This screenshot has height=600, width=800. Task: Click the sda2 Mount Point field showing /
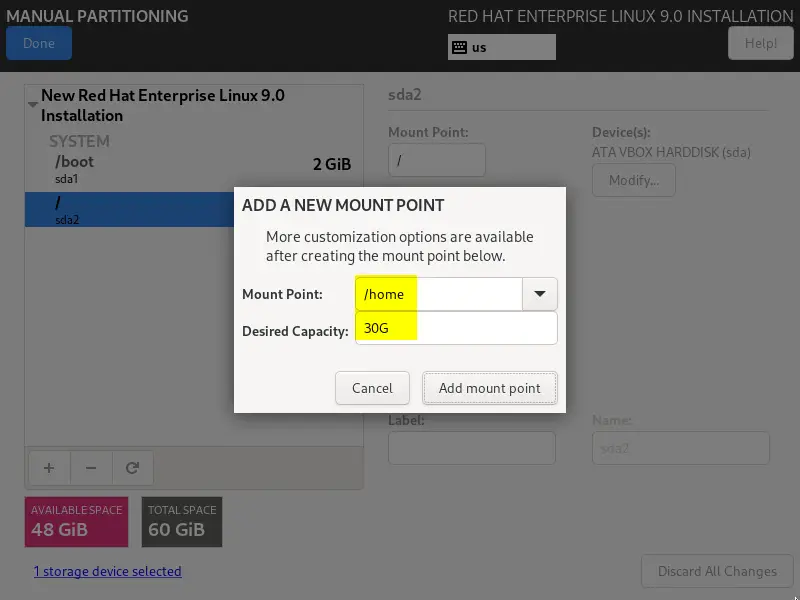pyautogui.click(x=437, y=160)
